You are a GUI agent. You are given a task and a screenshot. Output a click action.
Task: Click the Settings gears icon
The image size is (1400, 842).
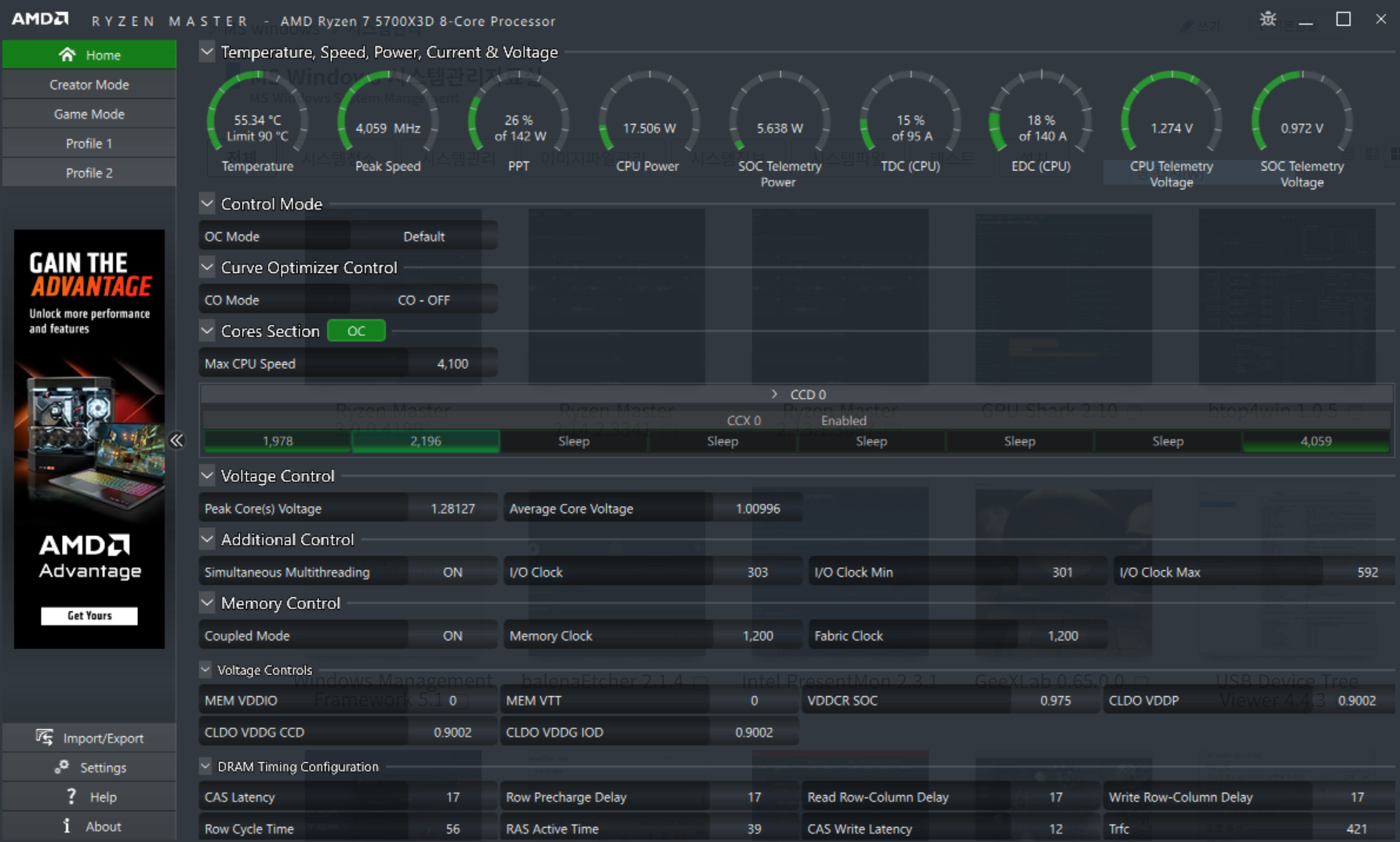(x=62, y=767)
